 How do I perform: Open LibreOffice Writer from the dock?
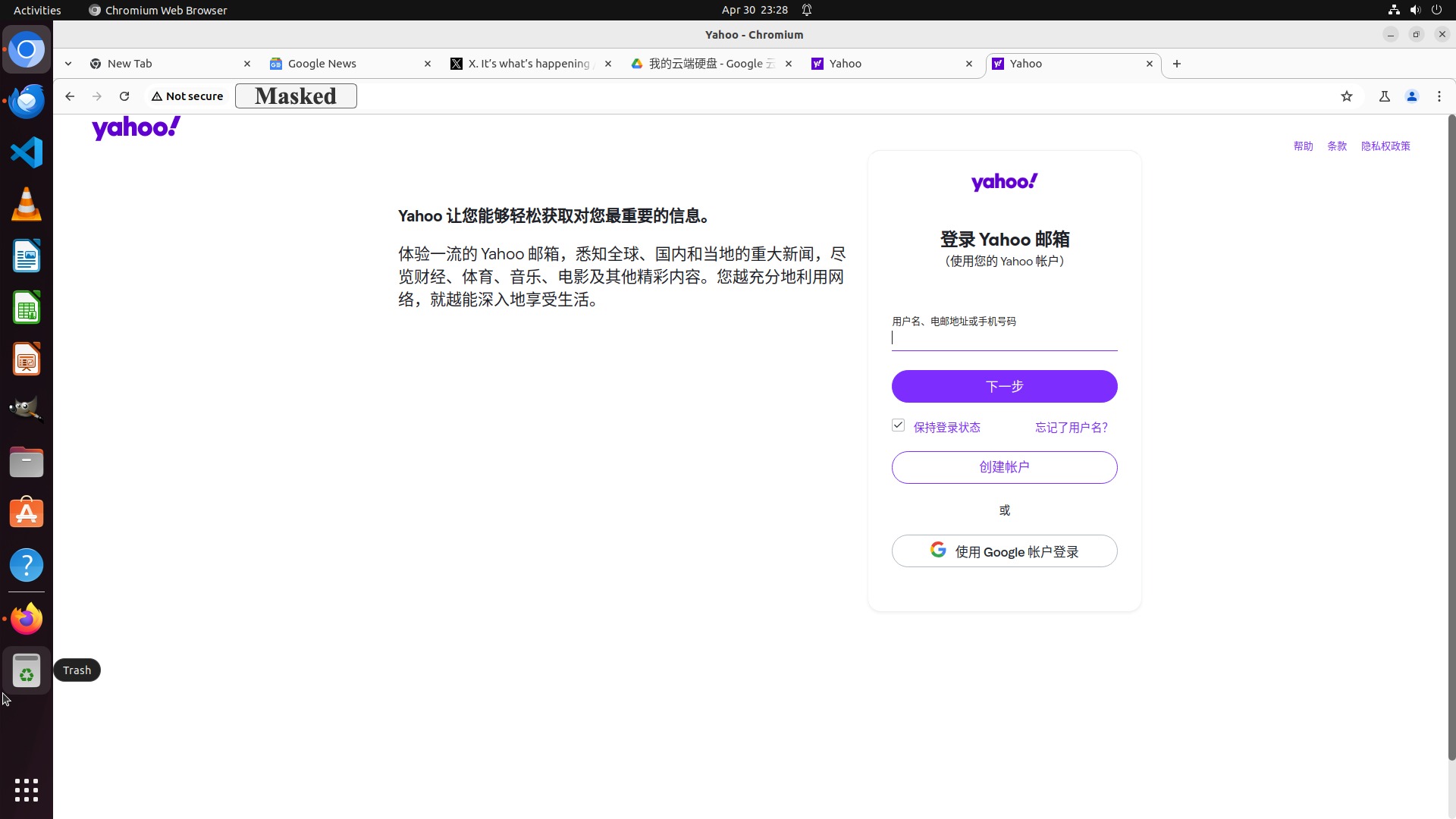click(27, 256)
